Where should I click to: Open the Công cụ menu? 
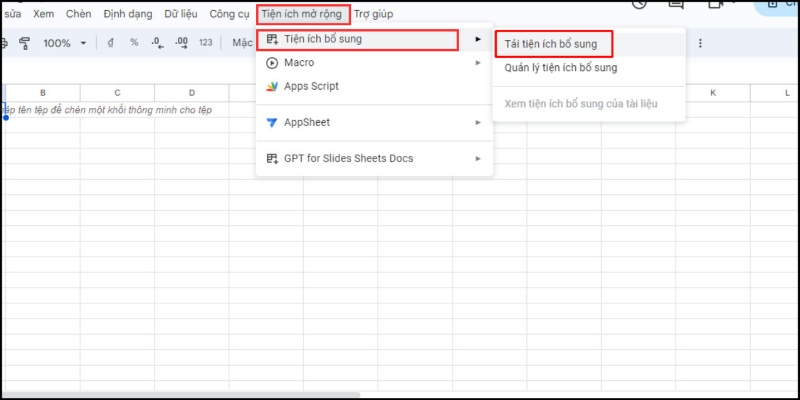pyautogui.click(x=229, y=14)
